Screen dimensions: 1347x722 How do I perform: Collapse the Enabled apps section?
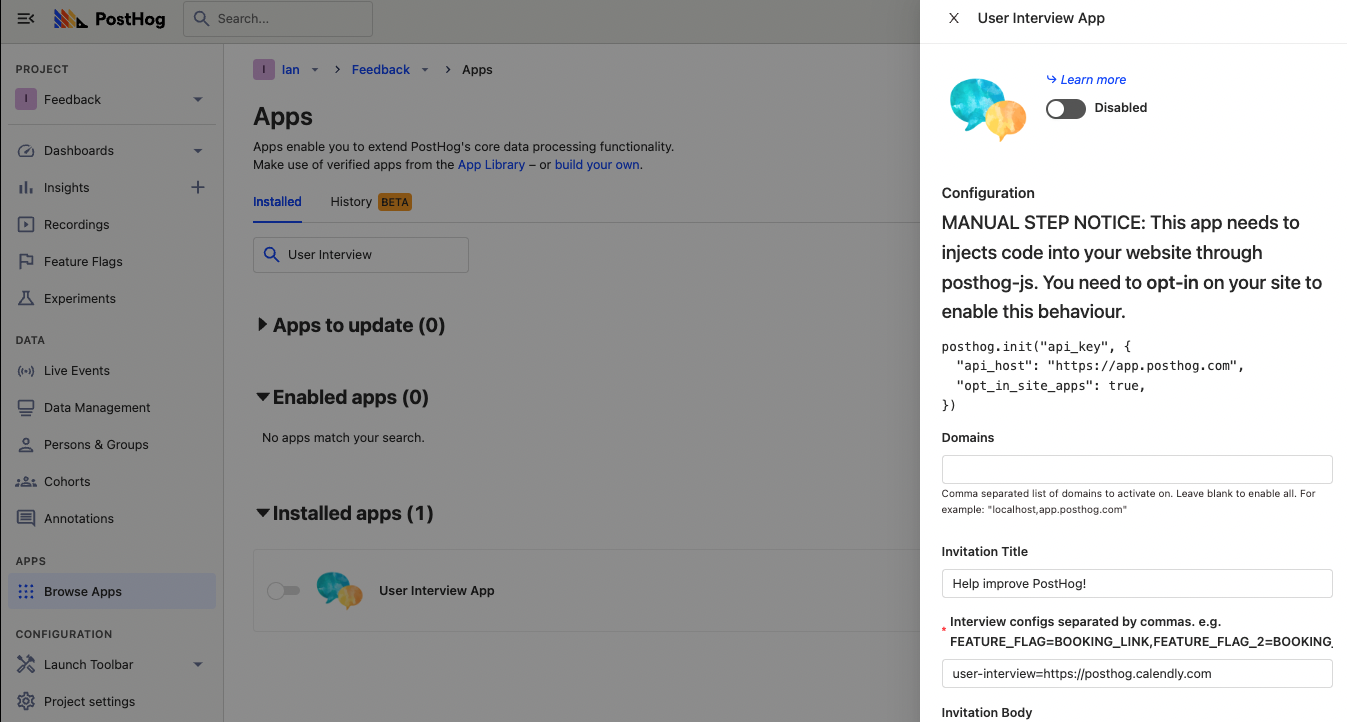coord(263,397)
